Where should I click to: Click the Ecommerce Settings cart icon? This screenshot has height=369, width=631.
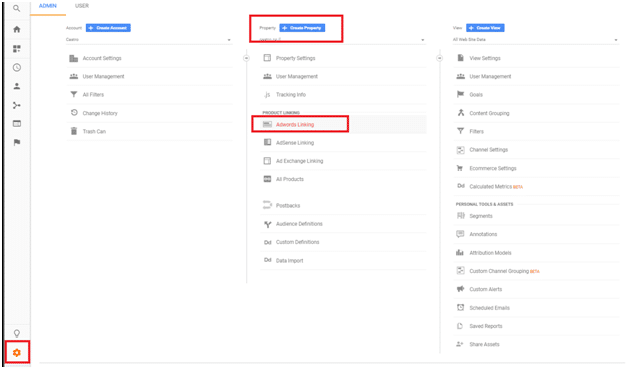(x=460, y=168)
